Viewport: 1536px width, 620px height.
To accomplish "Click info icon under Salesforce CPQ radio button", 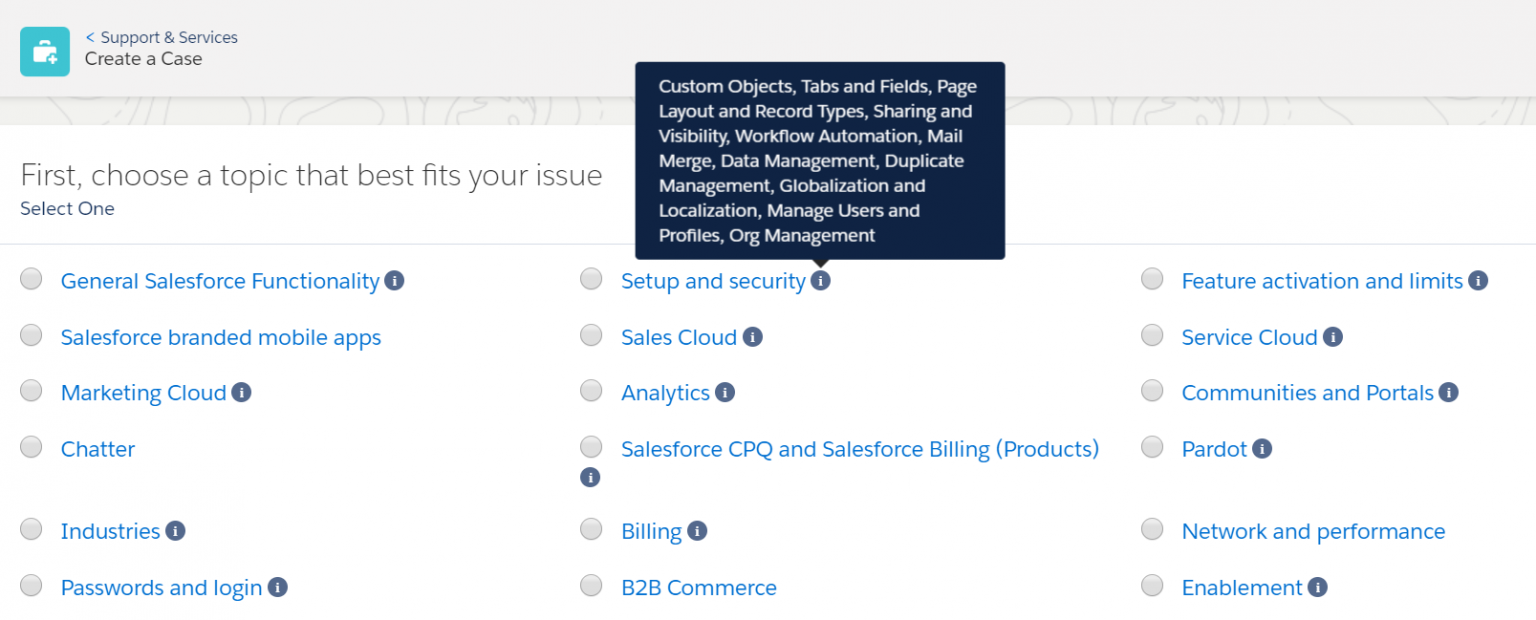I will click(x=590, y=477).
